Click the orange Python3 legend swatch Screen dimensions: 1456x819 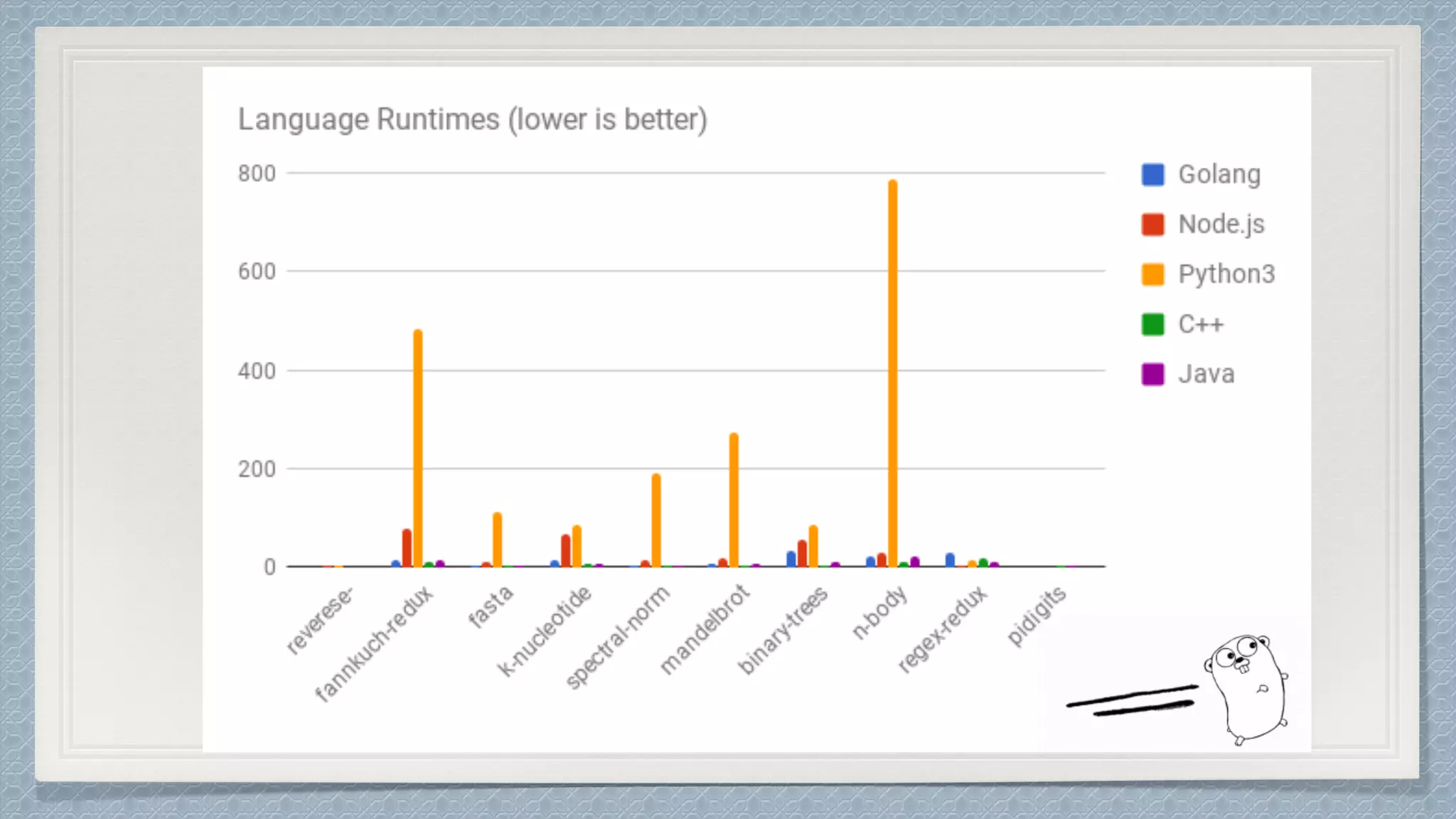point(1152,274)
